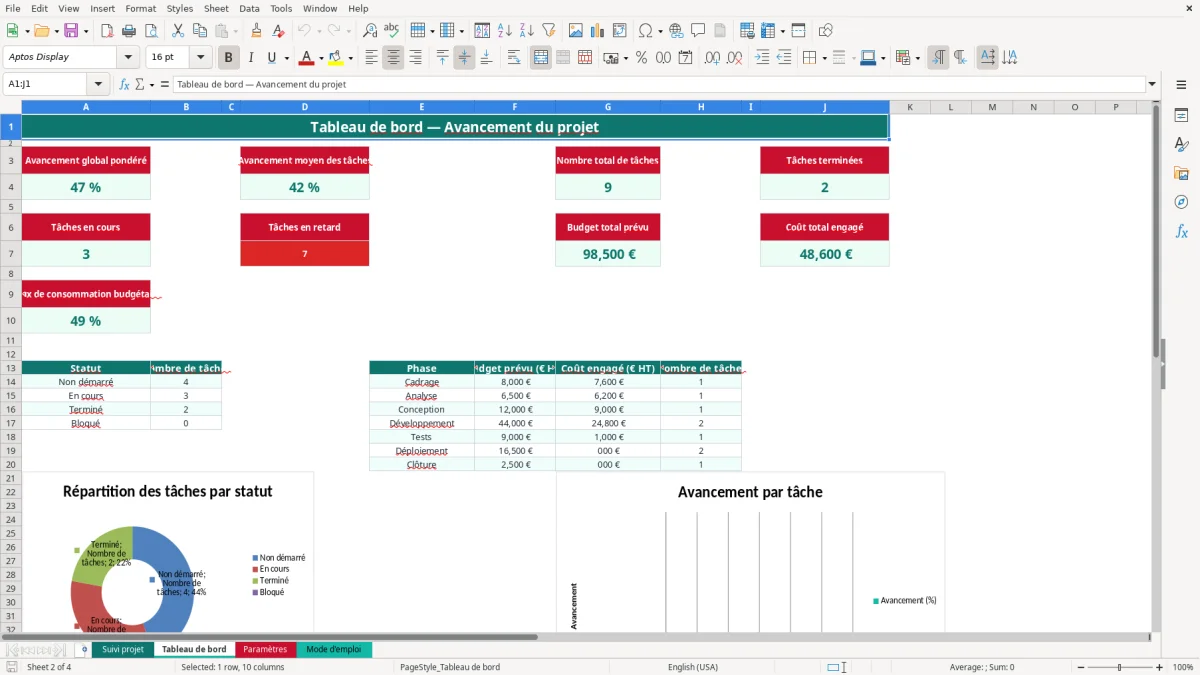The height and width of the screenshot is (675, 1200).
Task: Toggle Center Vertically alignment
Action: 464,57
